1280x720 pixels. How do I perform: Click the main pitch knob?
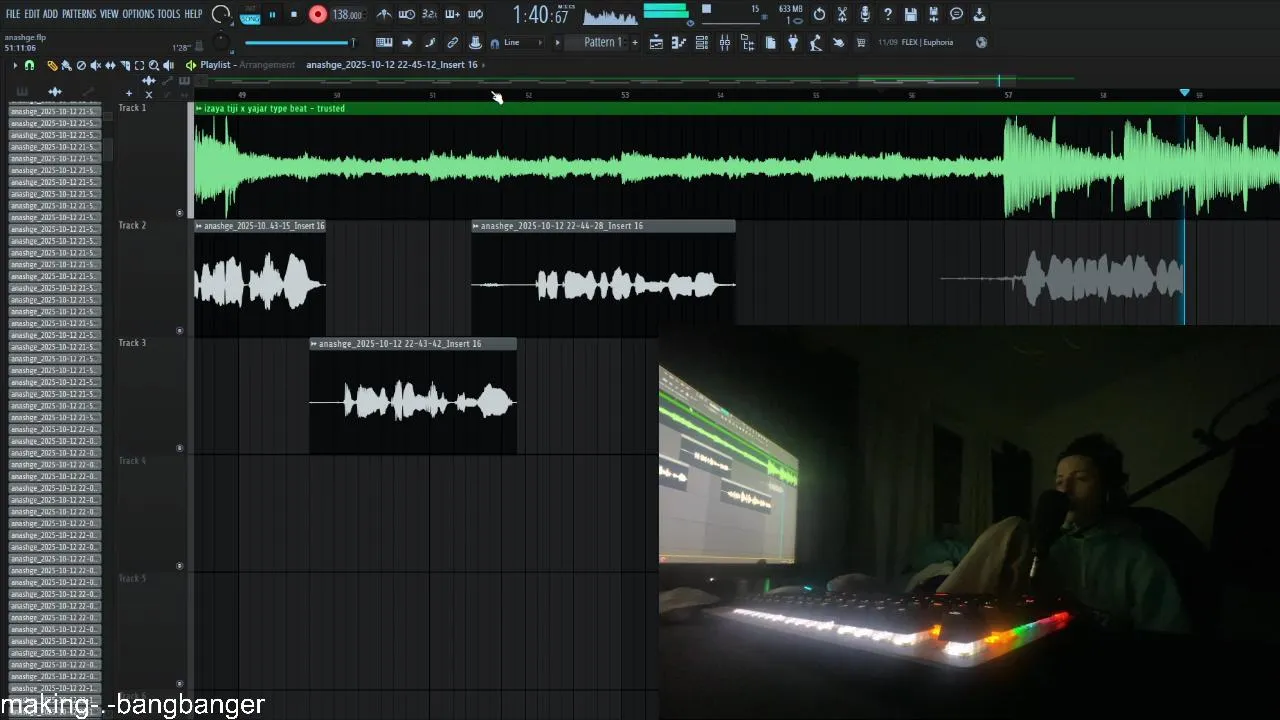221,42
